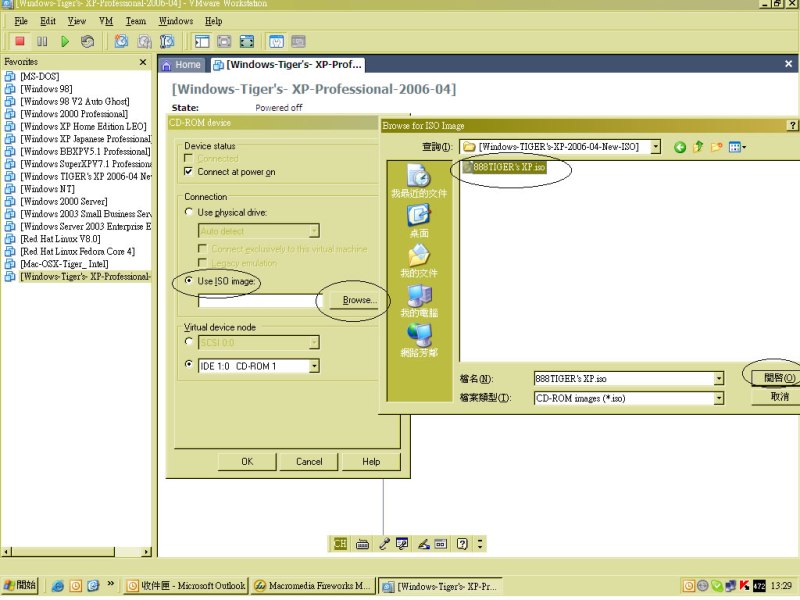Image resolution: width=800 pixels, height=600 pixels.
Task: Open the Team menu
Action: click(x=136, y=21)
